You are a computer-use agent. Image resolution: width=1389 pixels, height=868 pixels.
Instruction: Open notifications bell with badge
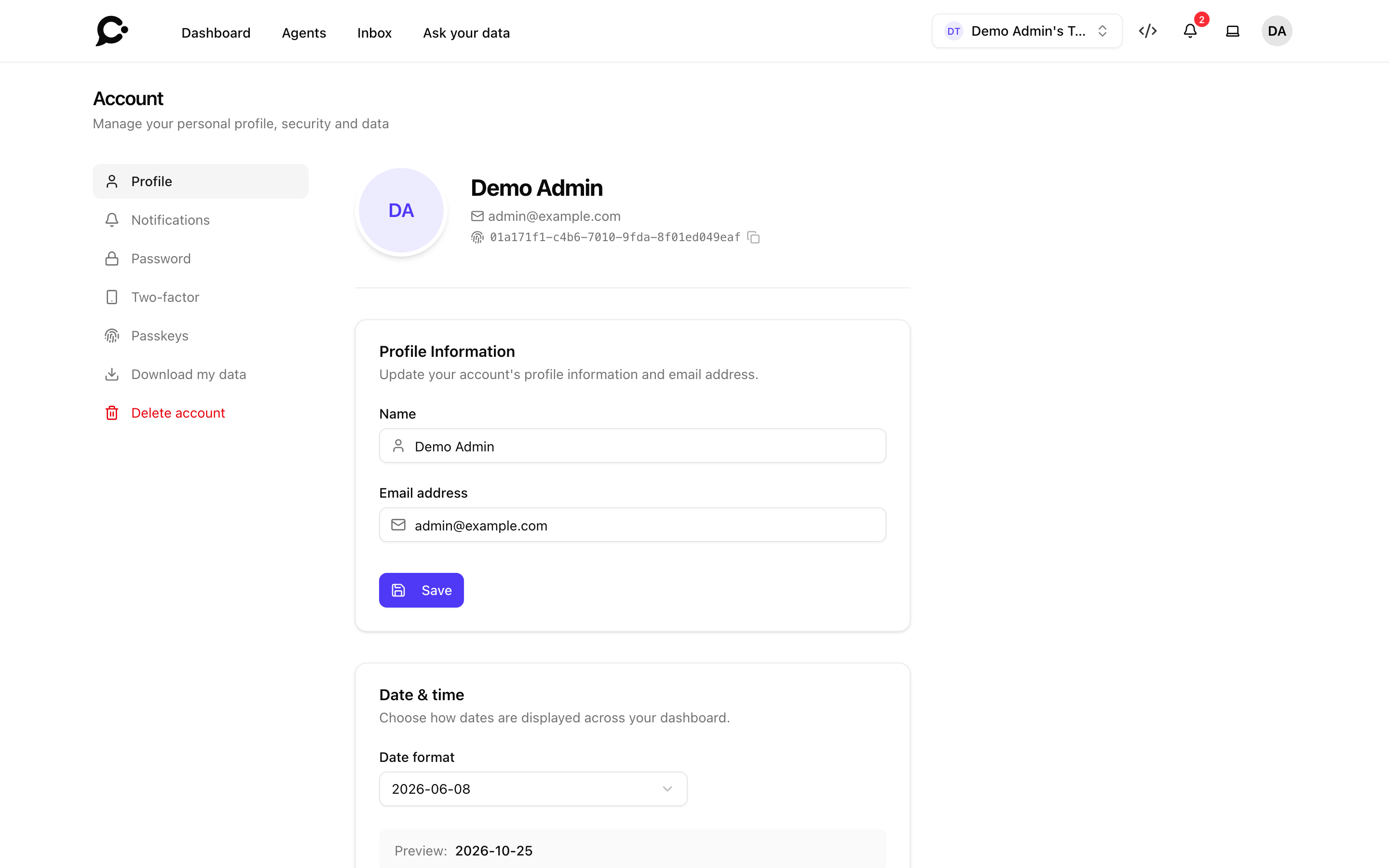tap(1190, 31)
